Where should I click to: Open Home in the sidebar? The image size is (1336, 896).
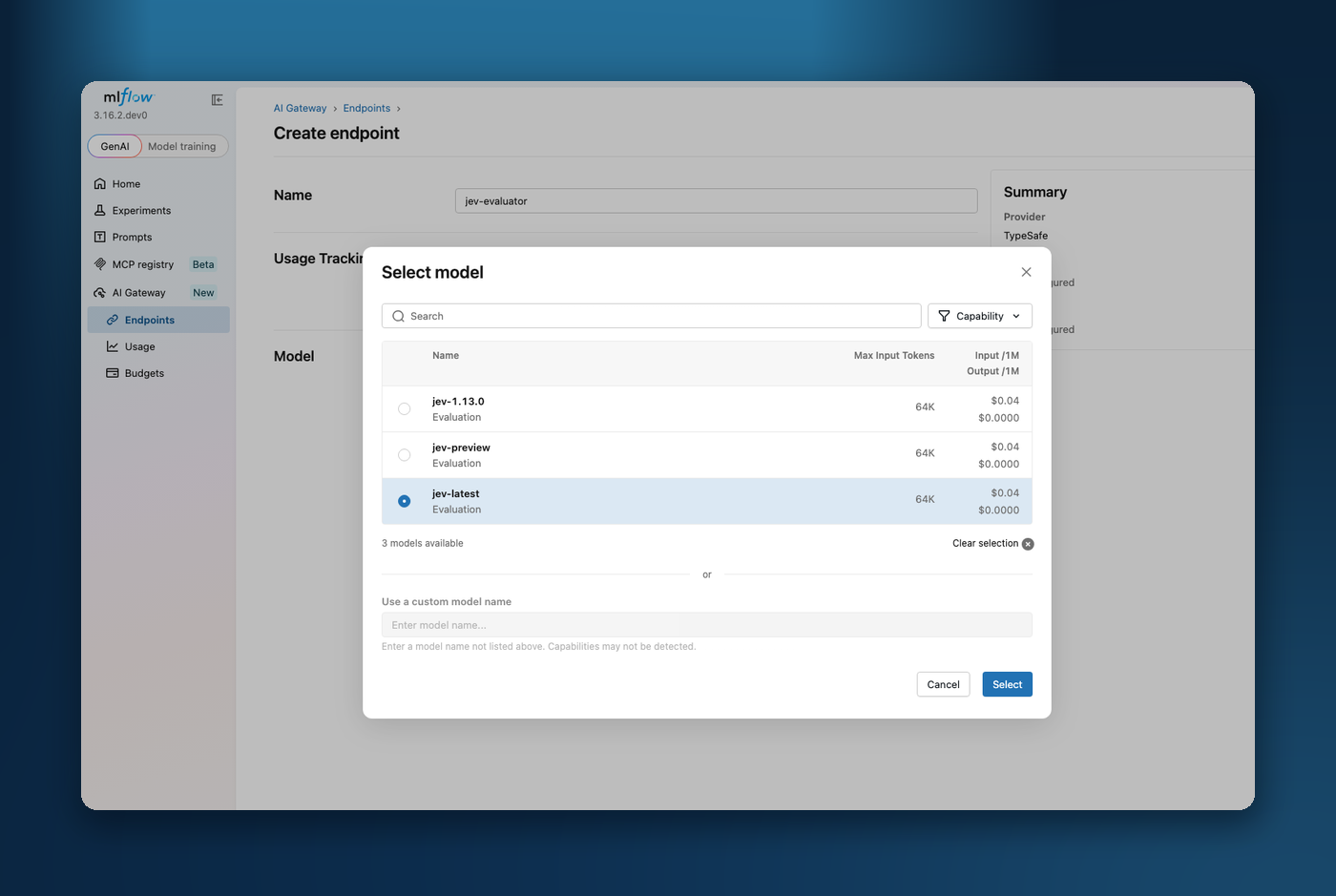click(x=158, y=183)
